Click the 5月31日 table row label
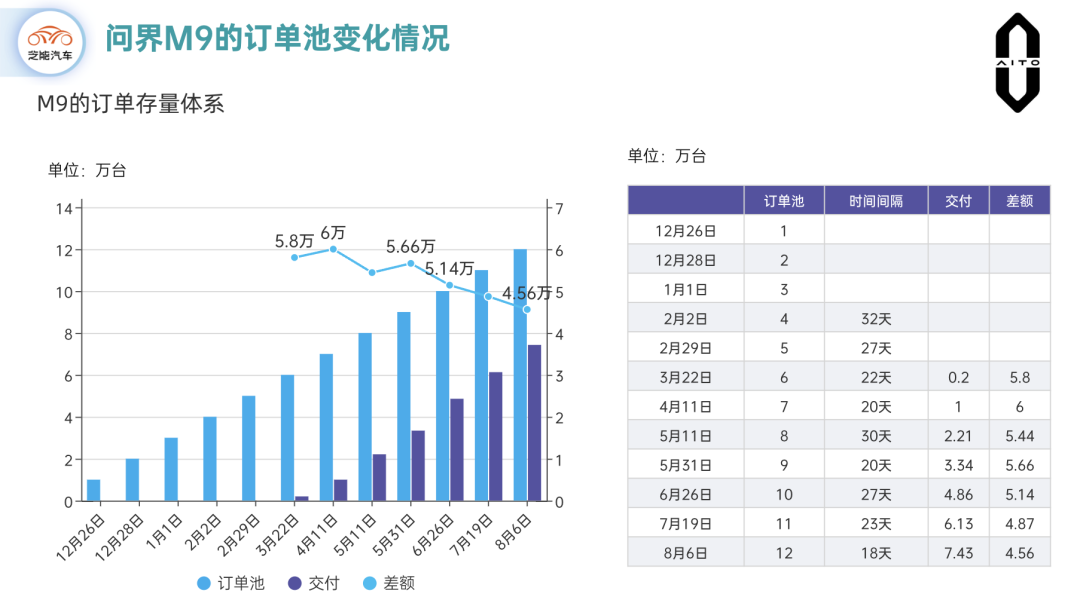The width and height of the screenshot is (1080, 606). click(685, 465)
